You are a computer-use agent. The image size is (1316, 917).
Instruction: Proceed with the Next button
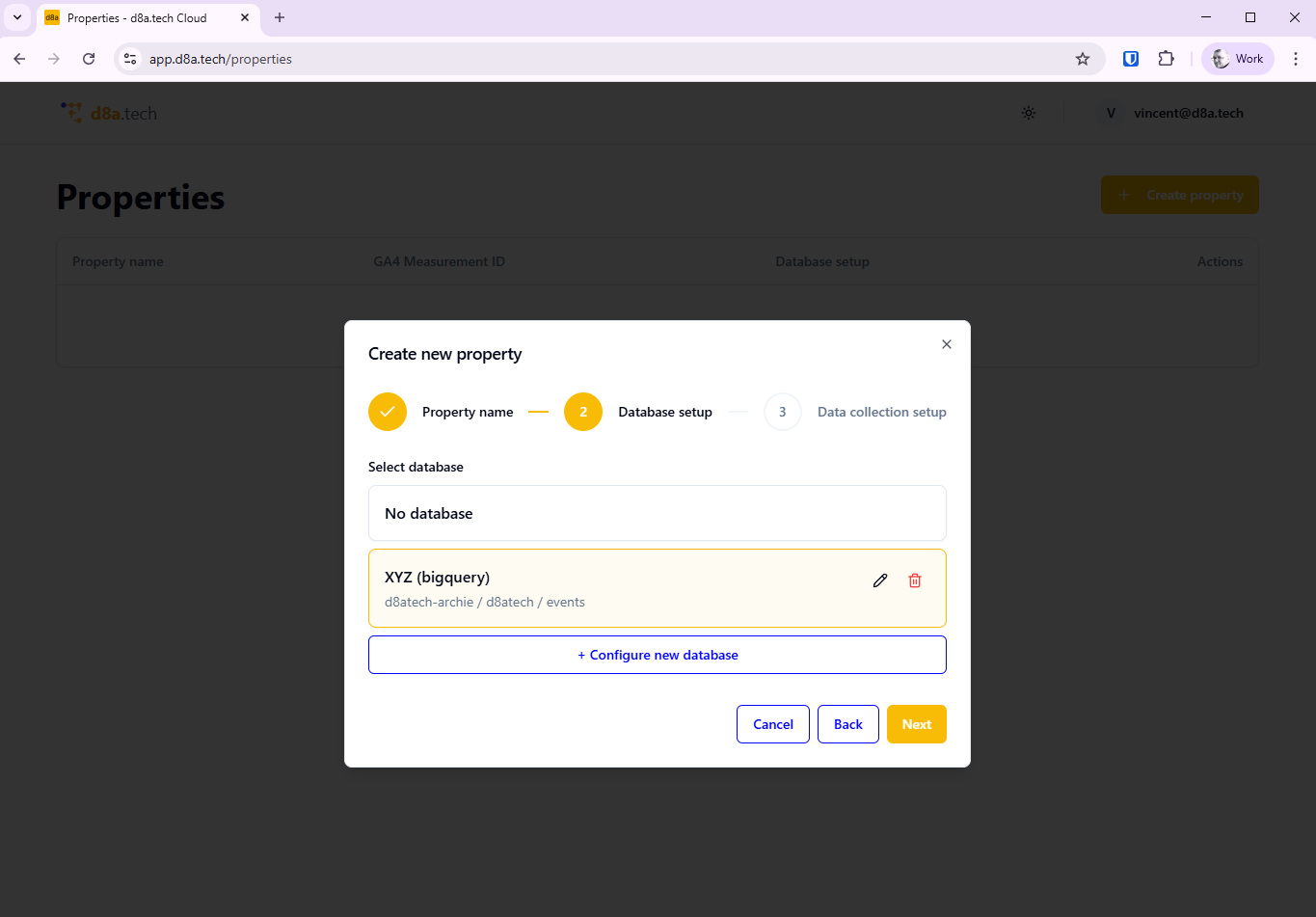(x=915, y=724)
